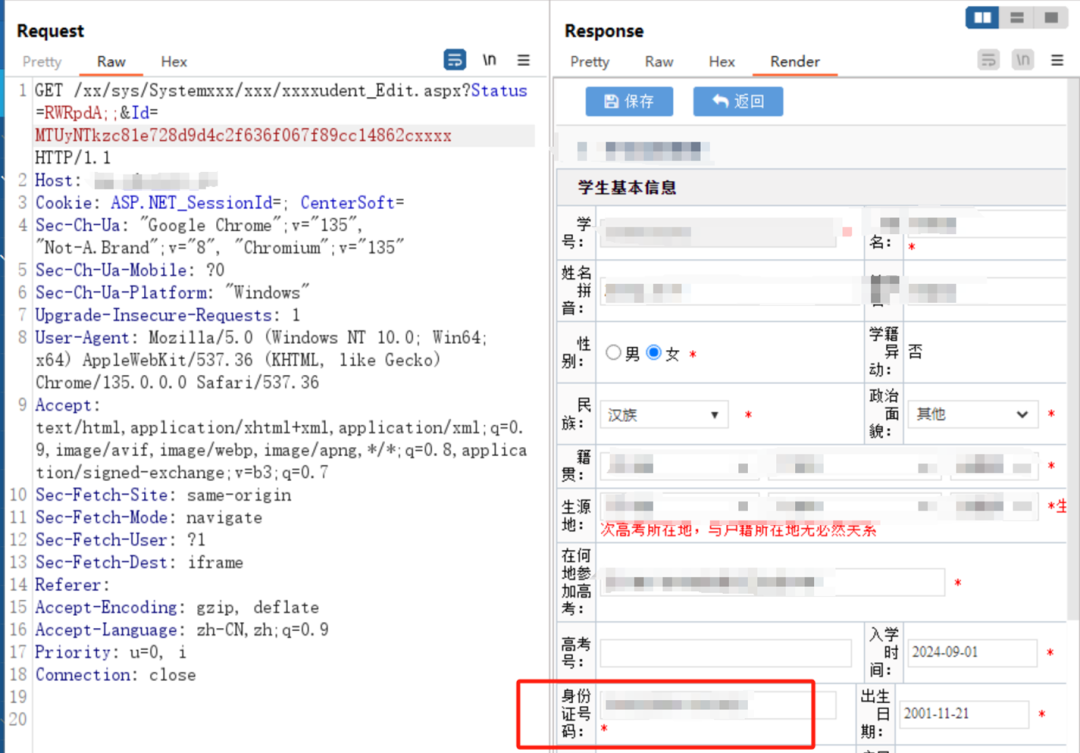This screenshot has height=753, width=1080.
Task: Select 男 gender radio button
Action: pyautogui.click(x=613, y=353)
